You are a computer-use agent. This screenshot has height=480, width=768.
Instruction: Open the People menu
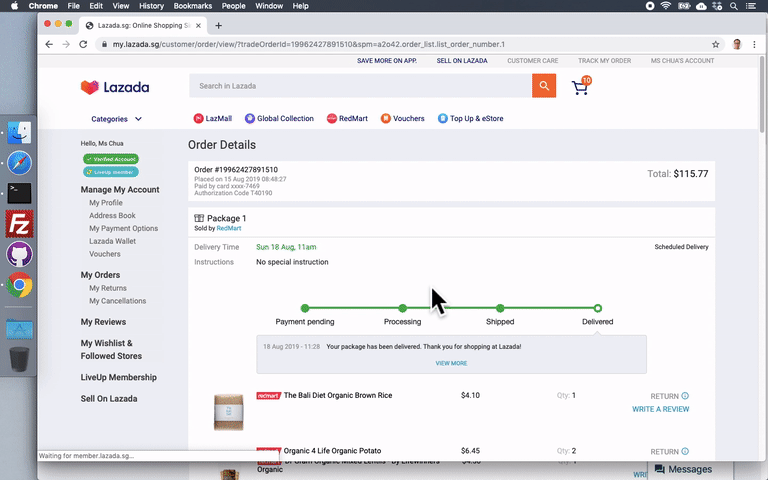(x=233, y=6)
